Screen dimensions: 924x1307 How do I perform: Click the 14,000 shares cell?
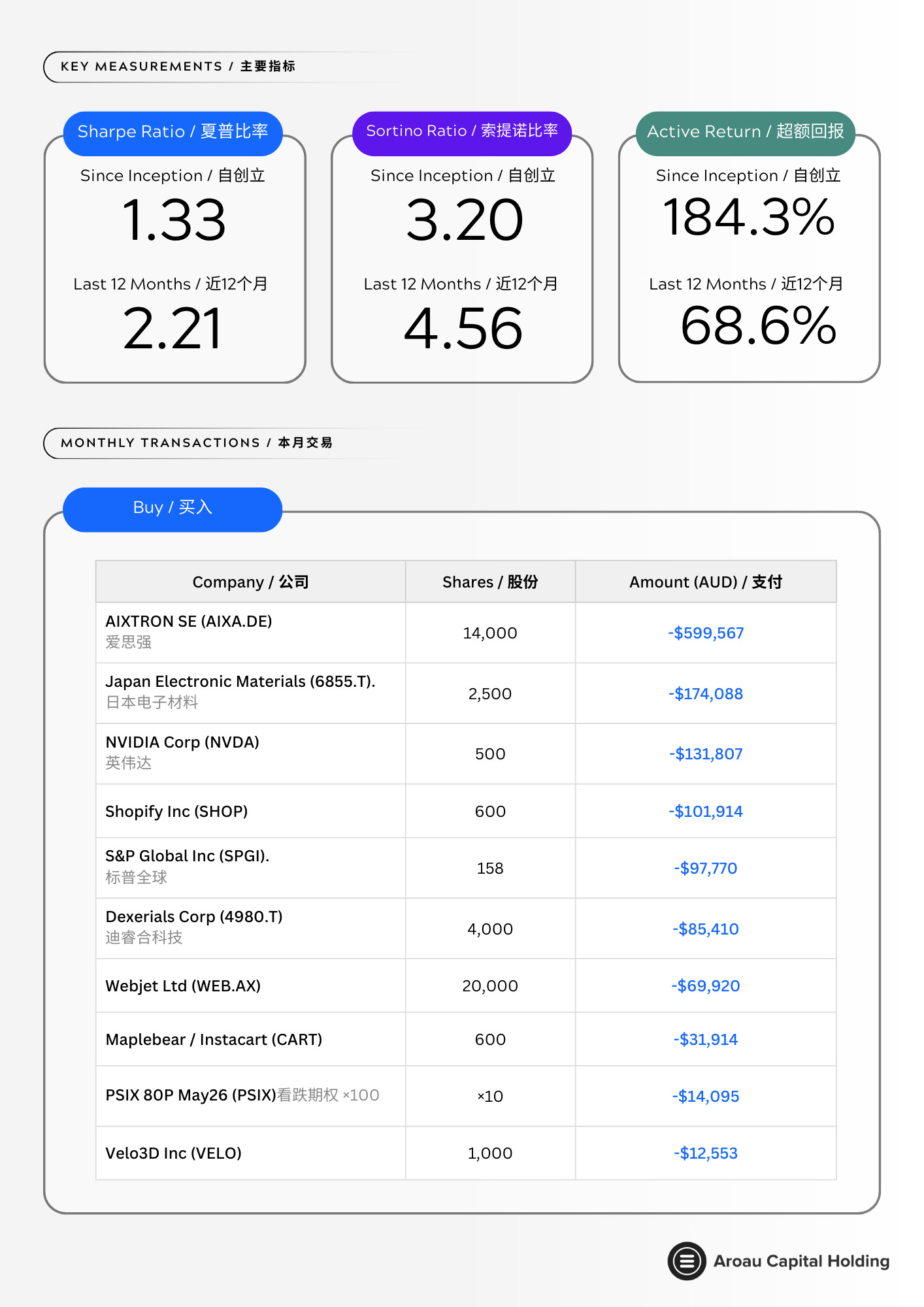tap(490, 633)
